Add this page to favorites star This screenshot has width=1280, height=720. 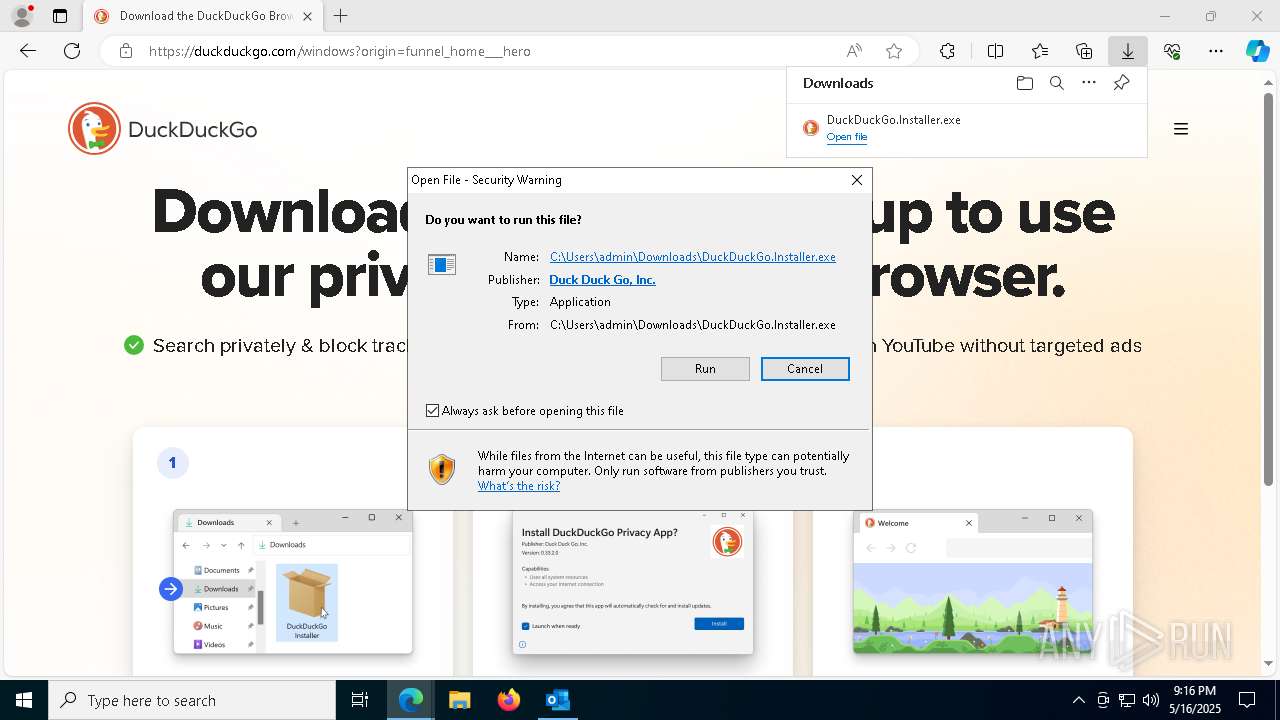tap(894, 51)
